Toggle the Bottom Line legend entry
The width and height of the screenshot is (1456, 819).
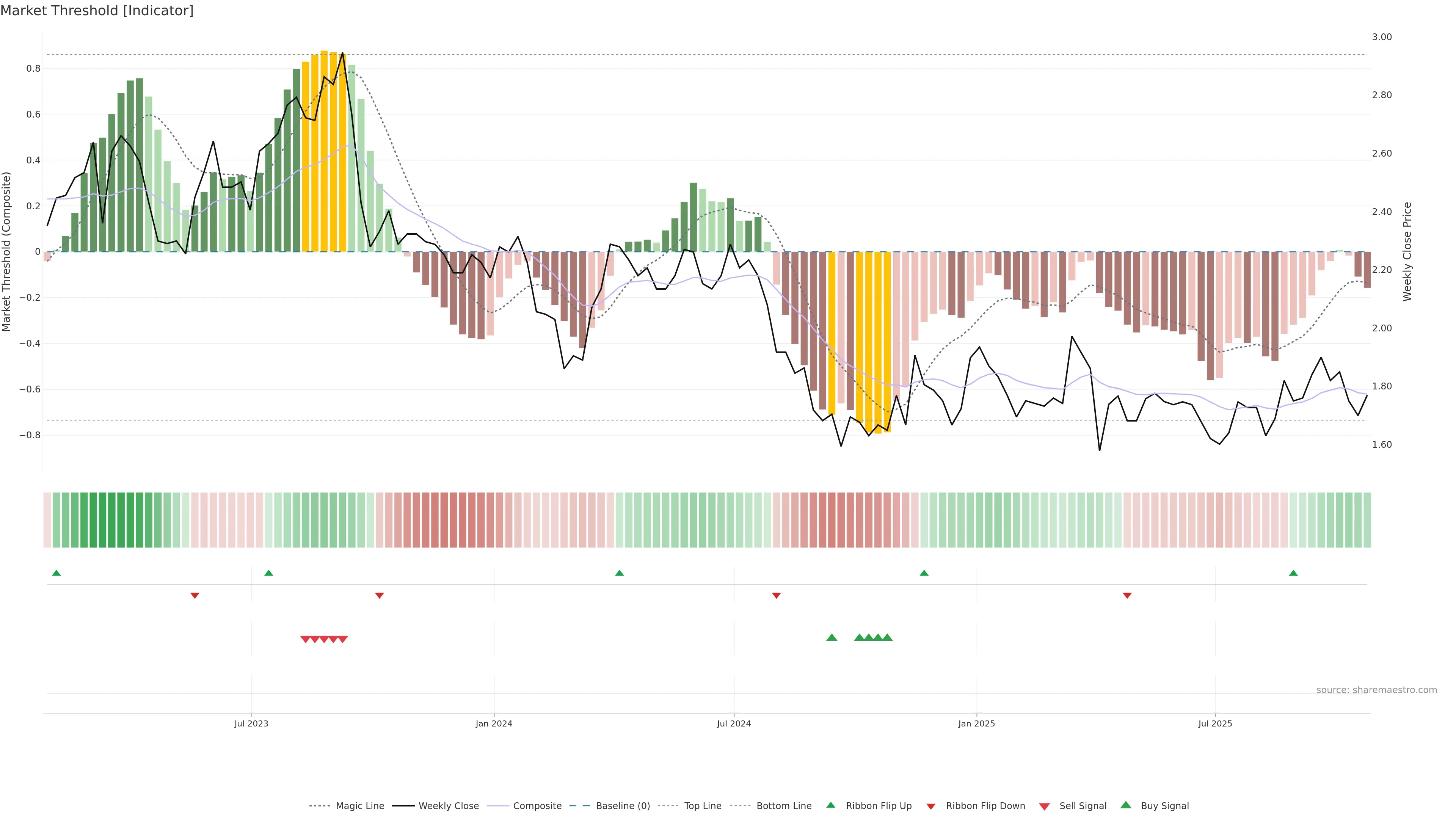[x=783, y=806]
